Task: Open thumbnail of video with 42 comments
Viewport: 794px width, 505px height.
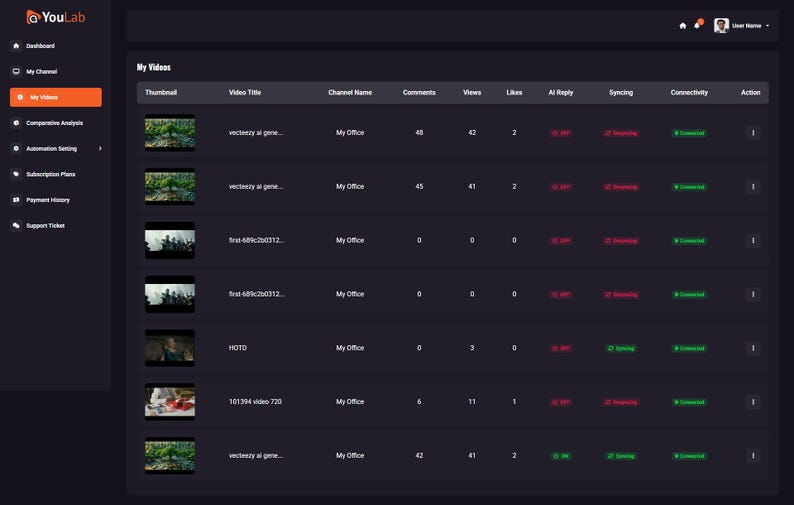Action: pyautogui.click(x=170, y=455)
